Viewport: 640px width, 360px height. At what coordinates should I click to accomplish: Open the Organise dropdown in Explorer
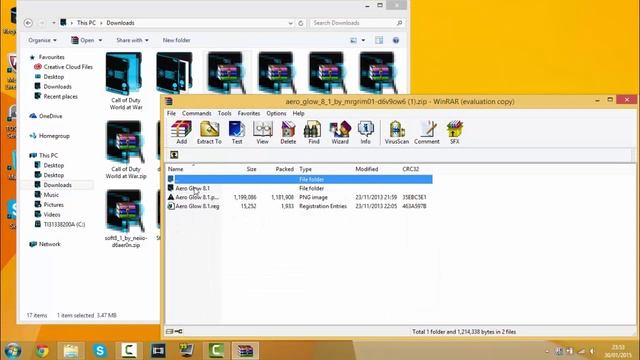(x=42, y=40)
